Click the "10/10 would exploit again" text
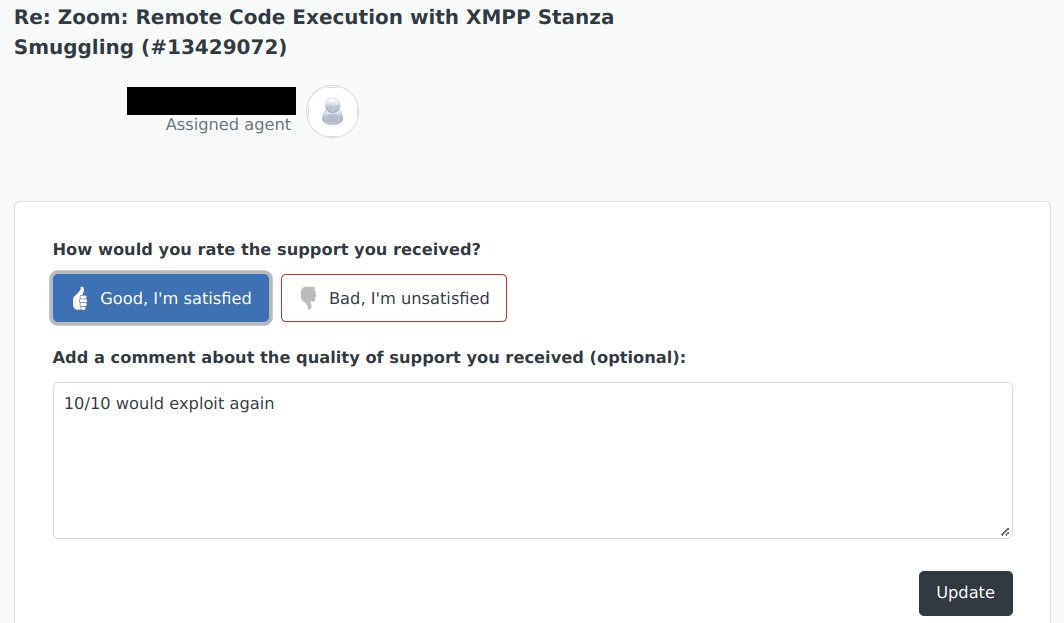 pyautogui.click(x=169, y=403)
